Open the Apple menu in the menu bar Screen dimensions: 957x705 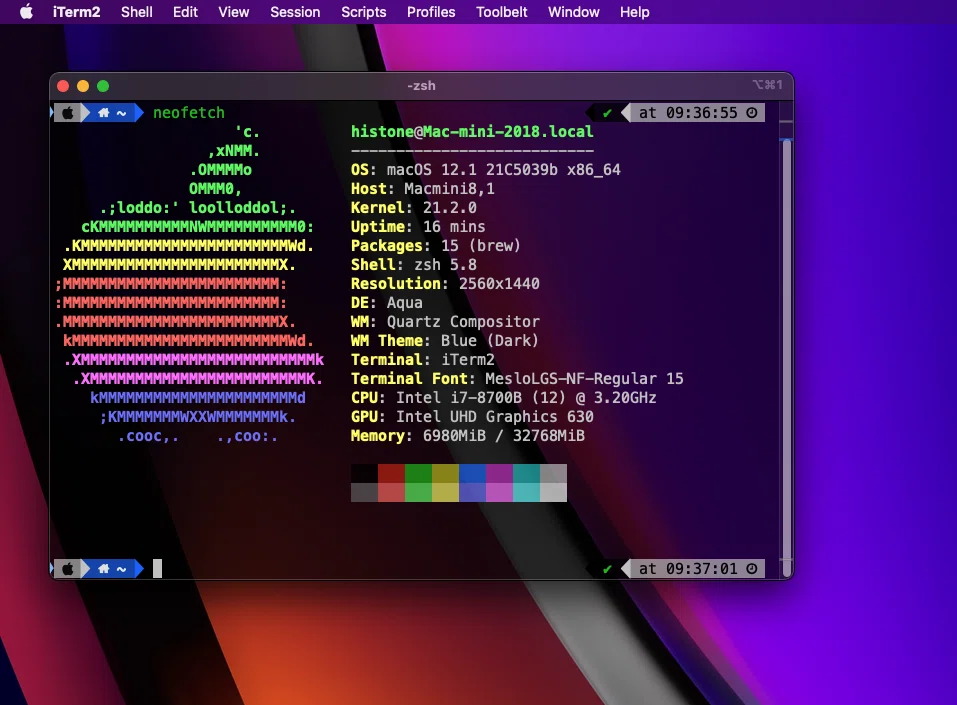(26, 12)
